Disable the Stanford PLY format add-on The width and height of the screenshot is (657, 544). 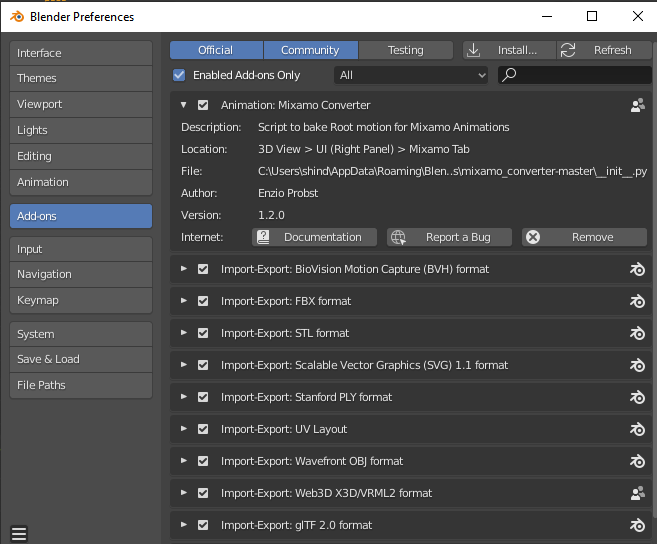[203, 397]
